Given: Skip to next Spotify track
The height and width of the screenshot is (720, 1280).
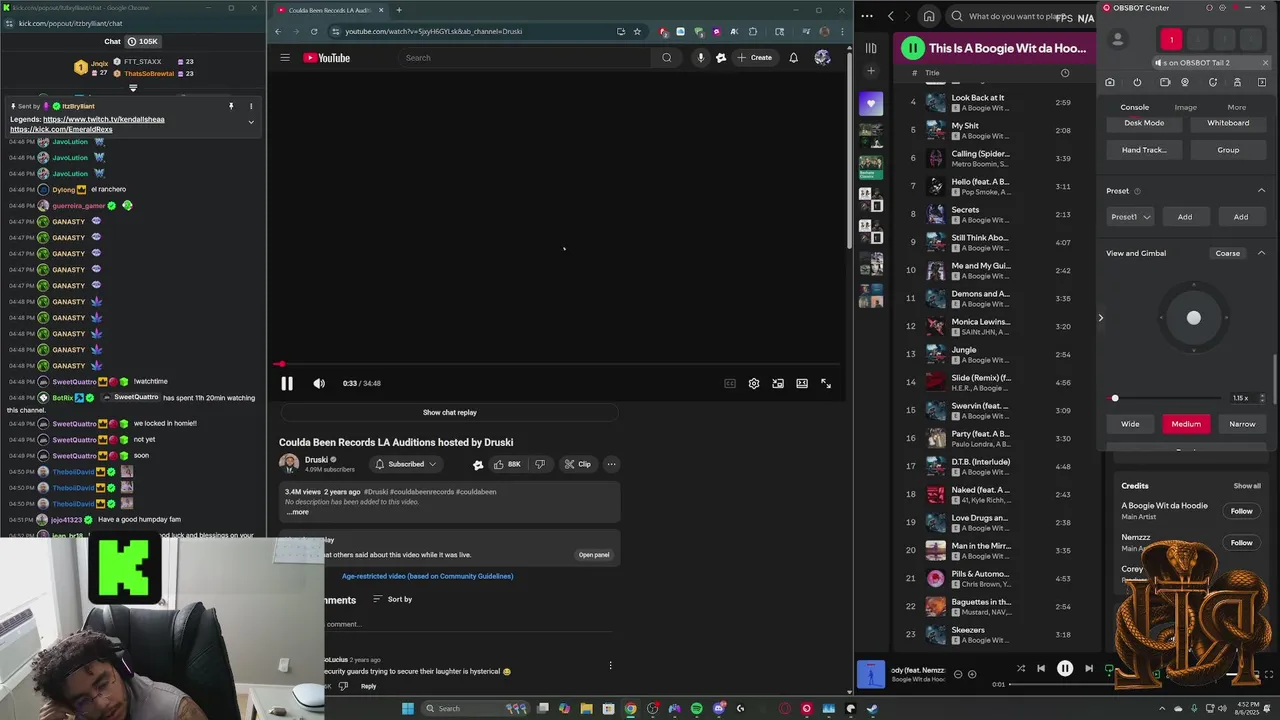Looking at the screenshot, I should click(1089, 669).
